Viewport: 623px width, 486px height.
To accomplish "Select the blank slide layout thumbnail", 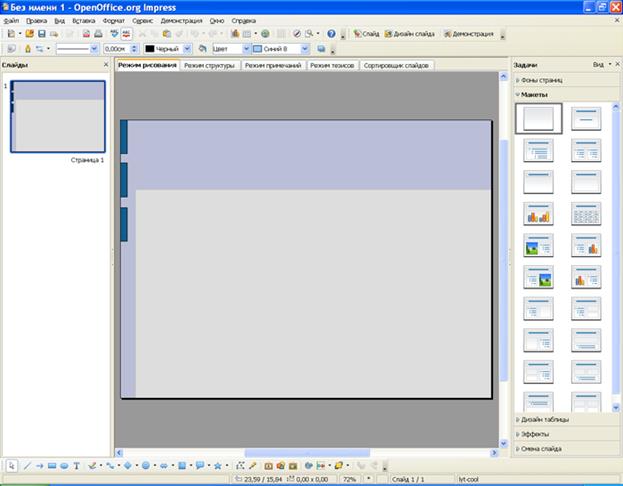I will click(x=538, y=118).
